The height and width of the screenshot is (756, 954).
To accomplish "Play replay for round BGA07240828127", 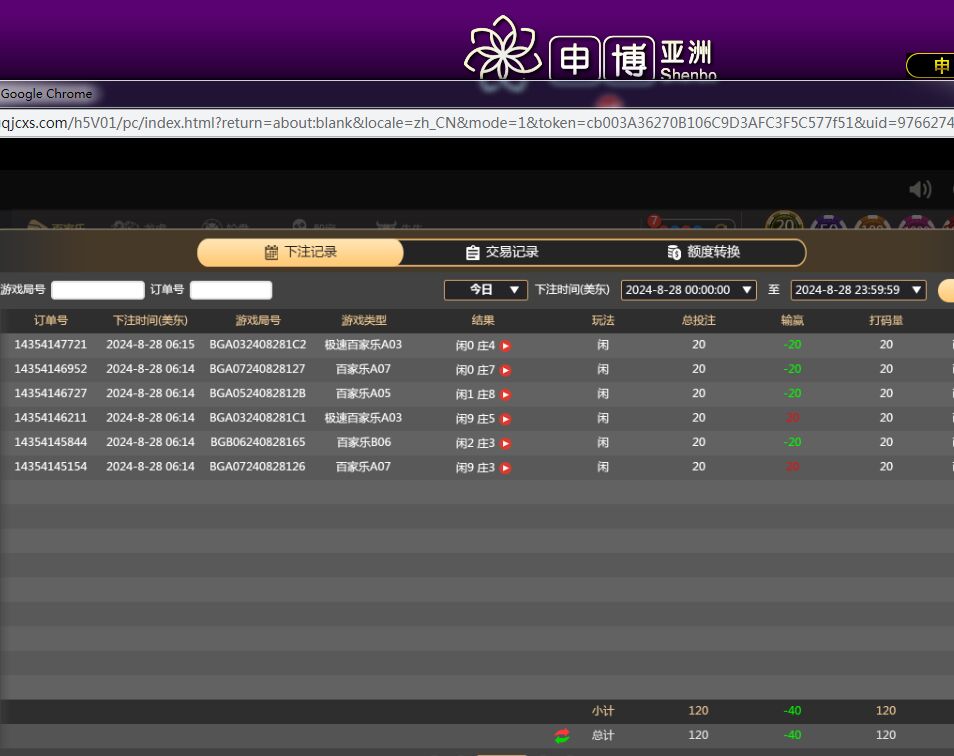I will (506, 370).
